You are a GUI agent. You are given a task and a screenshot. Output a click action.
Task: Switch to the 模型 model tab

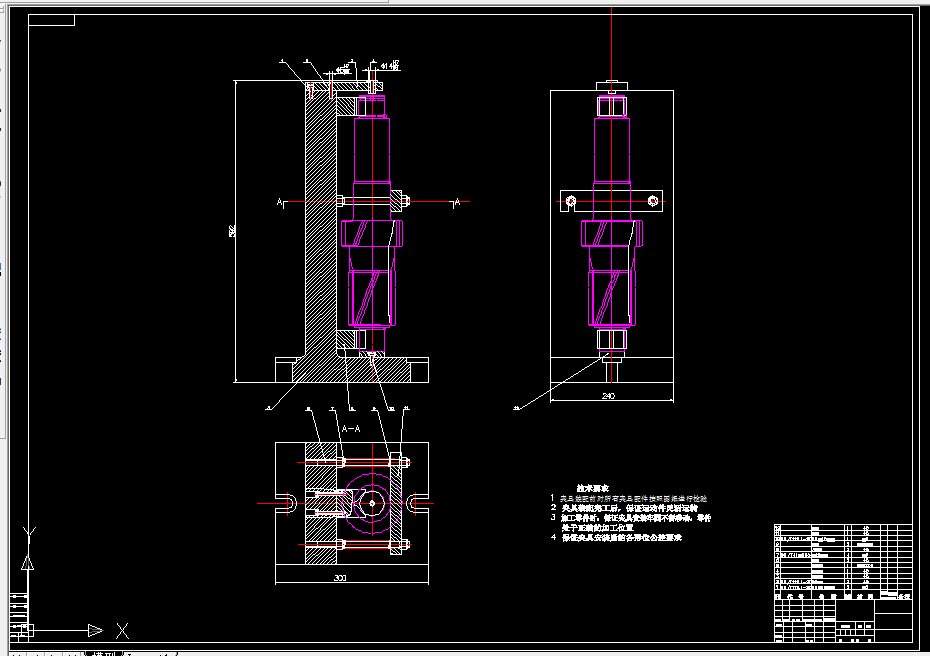point(104,653)
